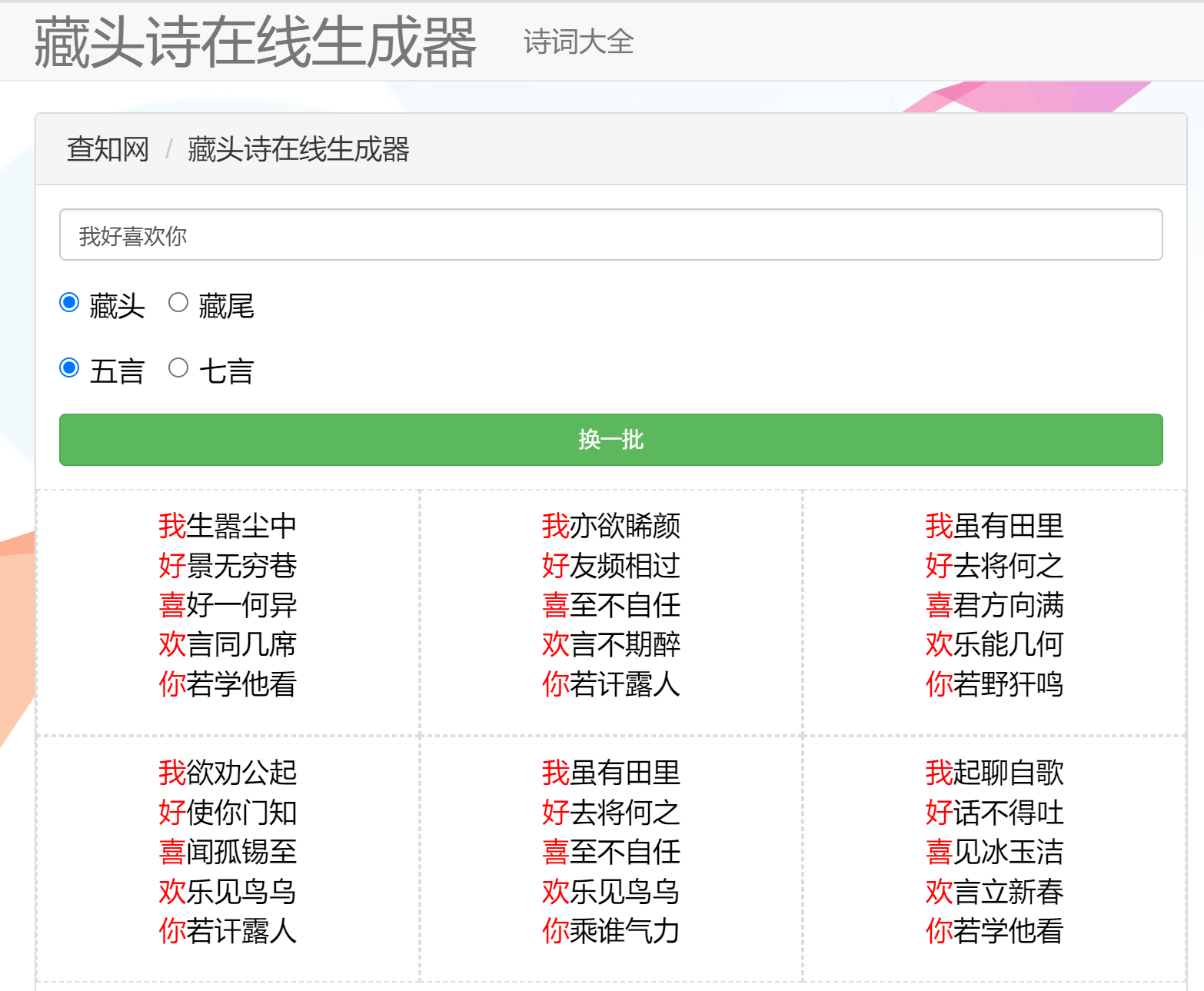Open the 诗词大全 link in header

(x=578, y=42)
